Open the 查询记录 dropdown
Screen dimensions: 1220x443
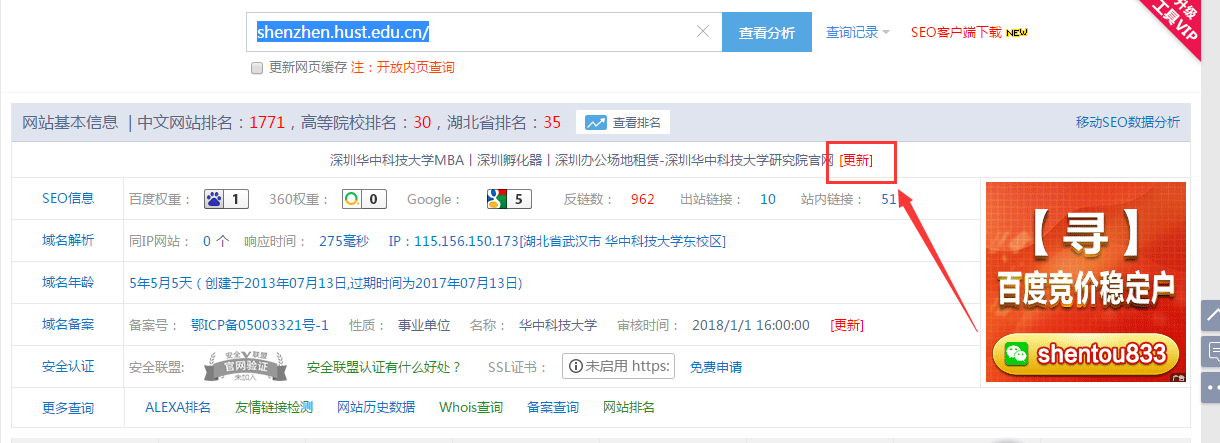coord(858,32)
